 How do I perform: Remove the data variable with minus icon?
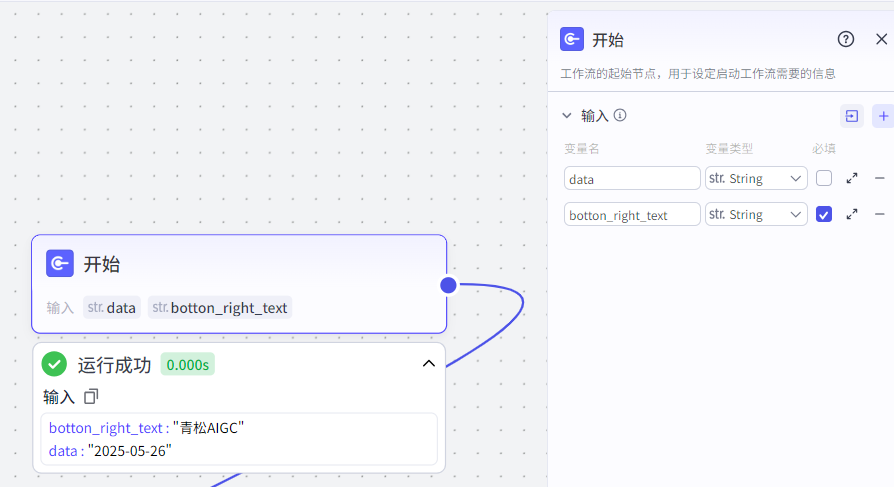click(880, 178)
